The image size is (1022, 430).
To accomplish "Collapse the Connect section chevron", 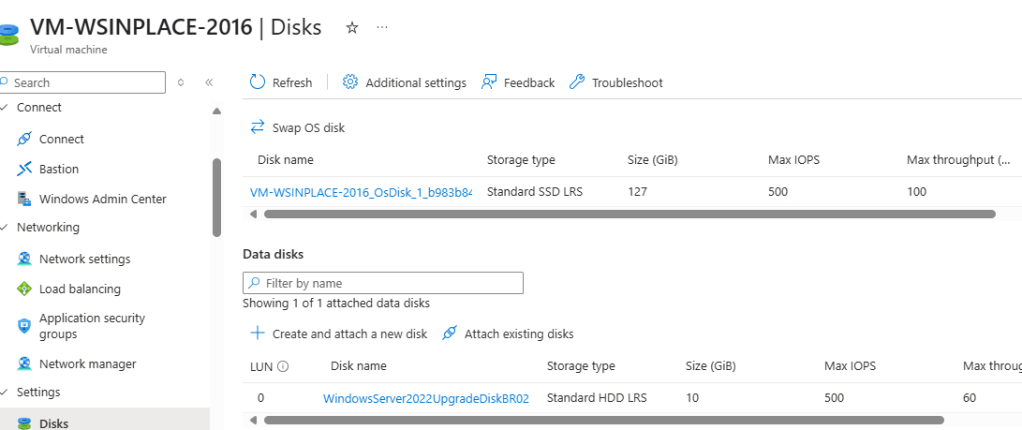I will [x=5, y=108].
